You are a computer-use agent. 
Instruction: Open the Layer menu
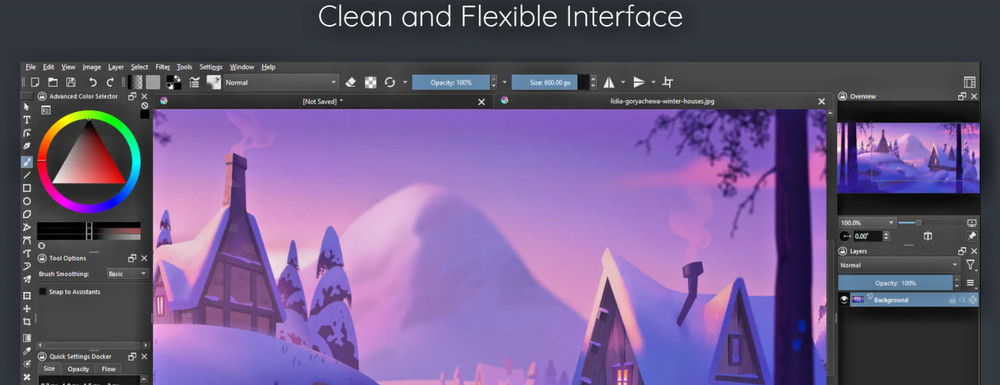coord(116,67)
